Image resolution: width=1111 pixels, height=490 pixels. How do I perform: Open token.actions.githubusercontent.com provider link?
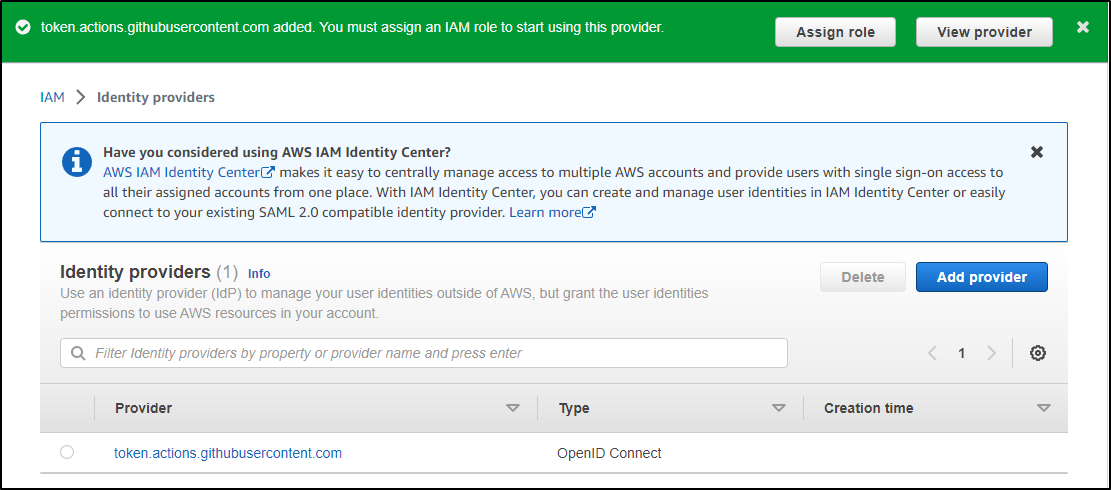click(x=228, y=453)
